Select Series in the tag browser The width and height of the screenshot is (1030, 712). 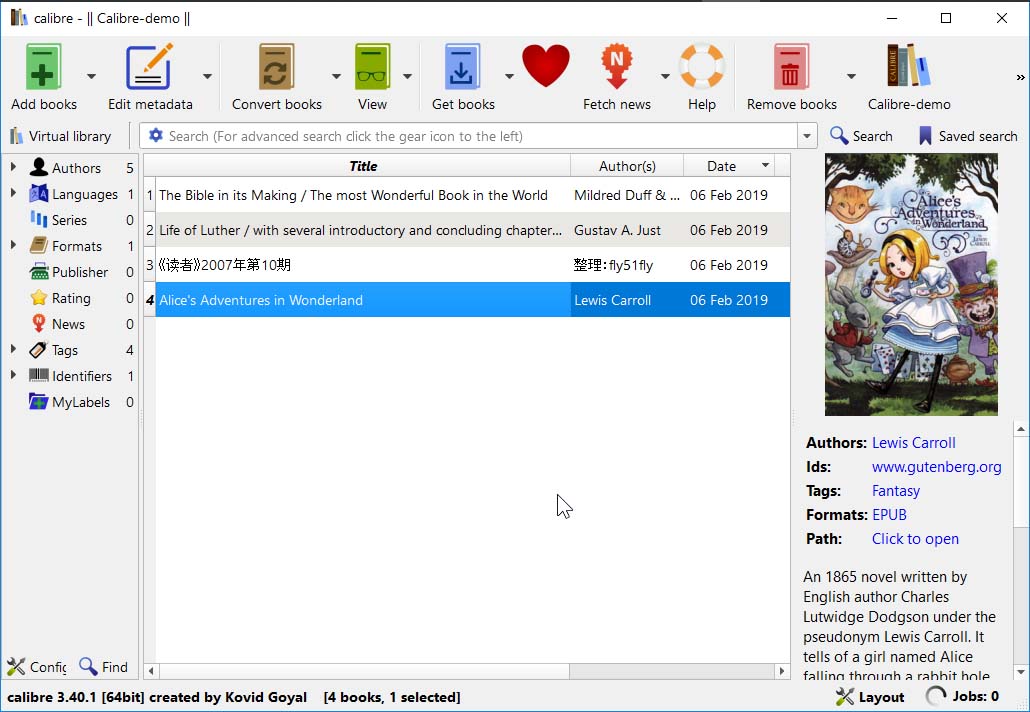tap(69, 220)
